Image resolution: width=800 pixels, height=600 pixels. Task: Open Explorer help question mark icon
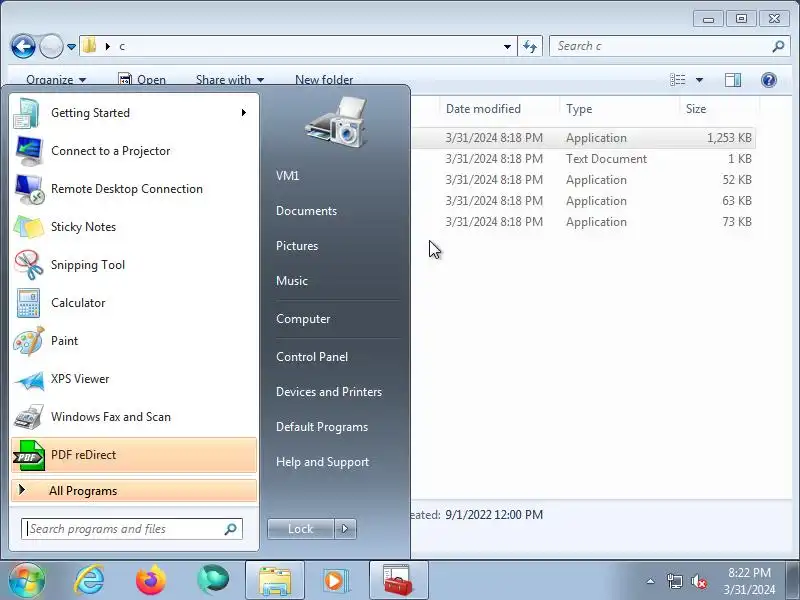769,80
